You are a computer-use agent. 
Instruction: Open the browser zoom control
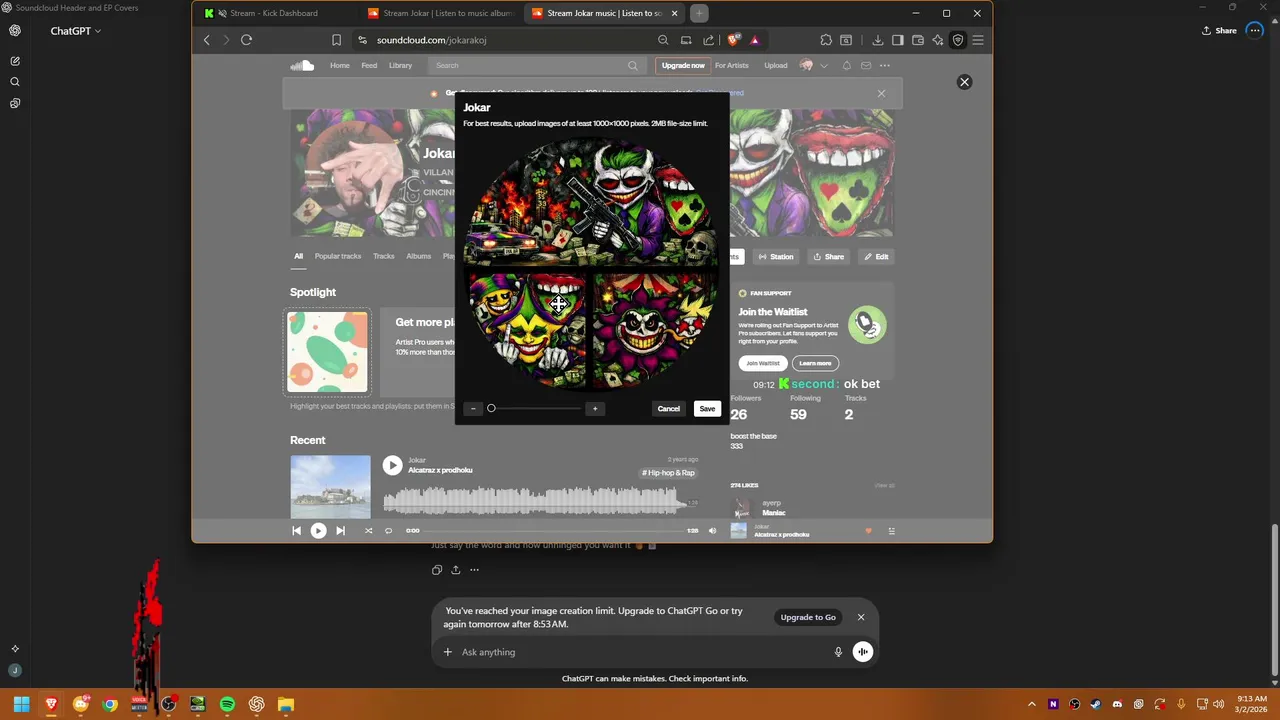click(x=663, y=40)
